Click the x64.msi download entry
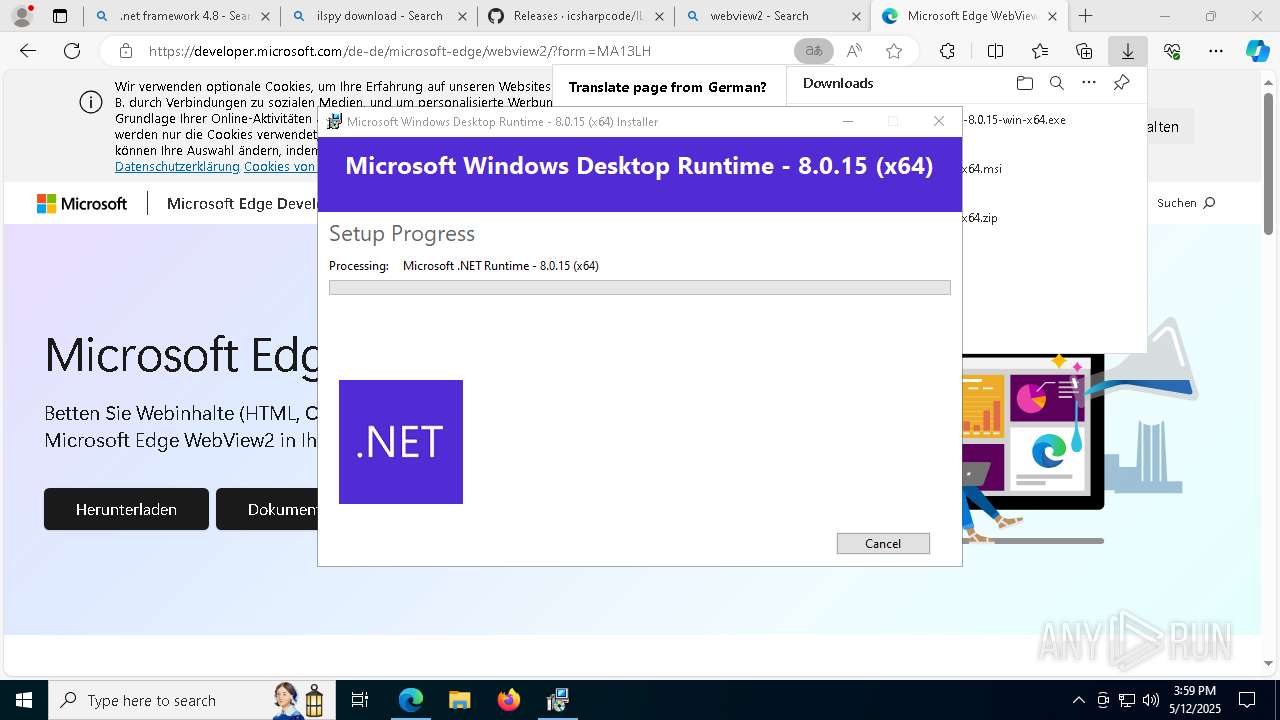1280x720 pixels. [x=982, y=169]
